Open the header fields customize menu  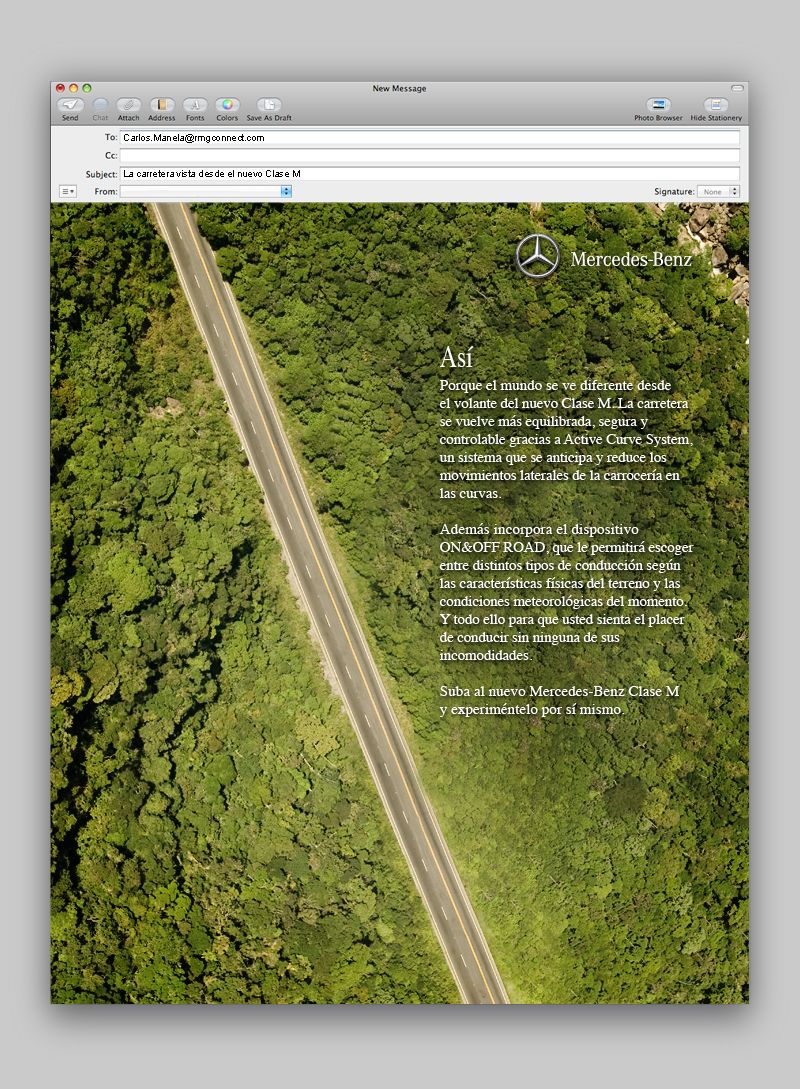pos(68,191)
